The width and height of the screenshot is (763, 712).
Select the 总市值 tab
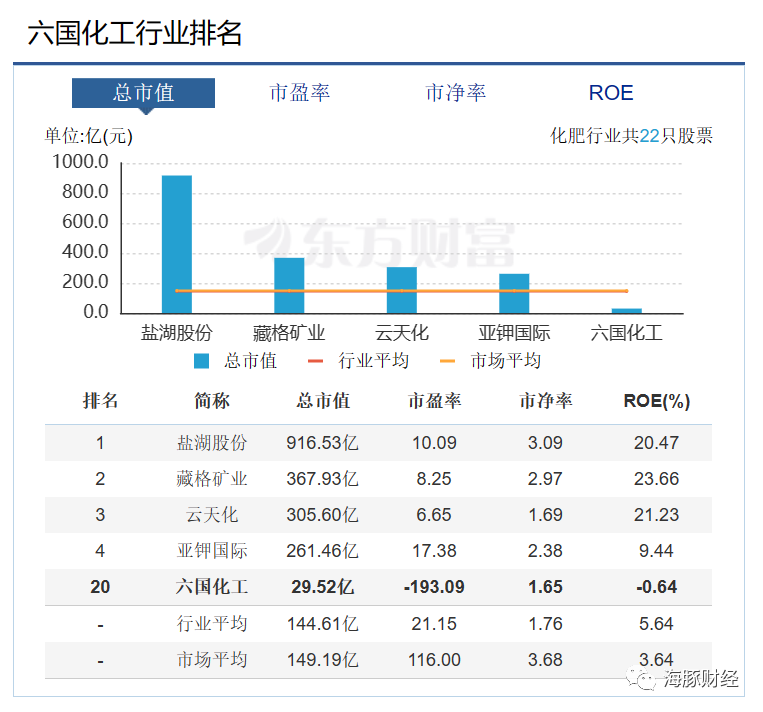pos(143,93)
